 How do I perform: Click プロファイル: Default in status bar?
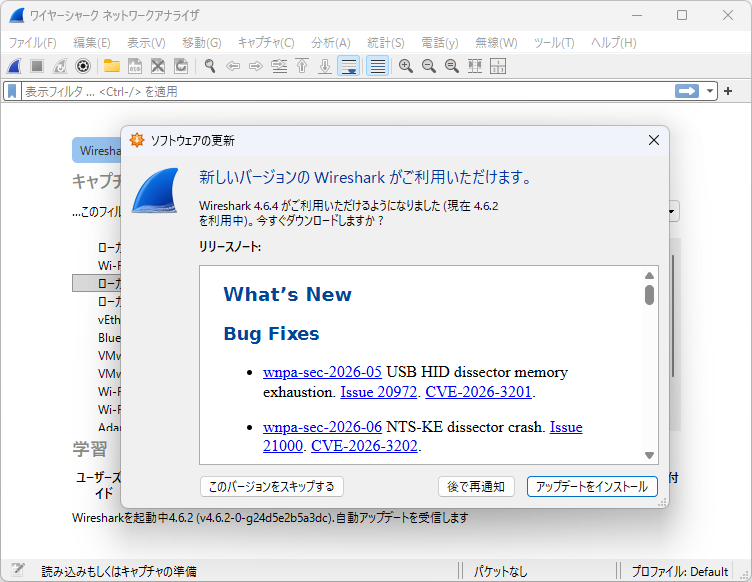tap(680, 571)
